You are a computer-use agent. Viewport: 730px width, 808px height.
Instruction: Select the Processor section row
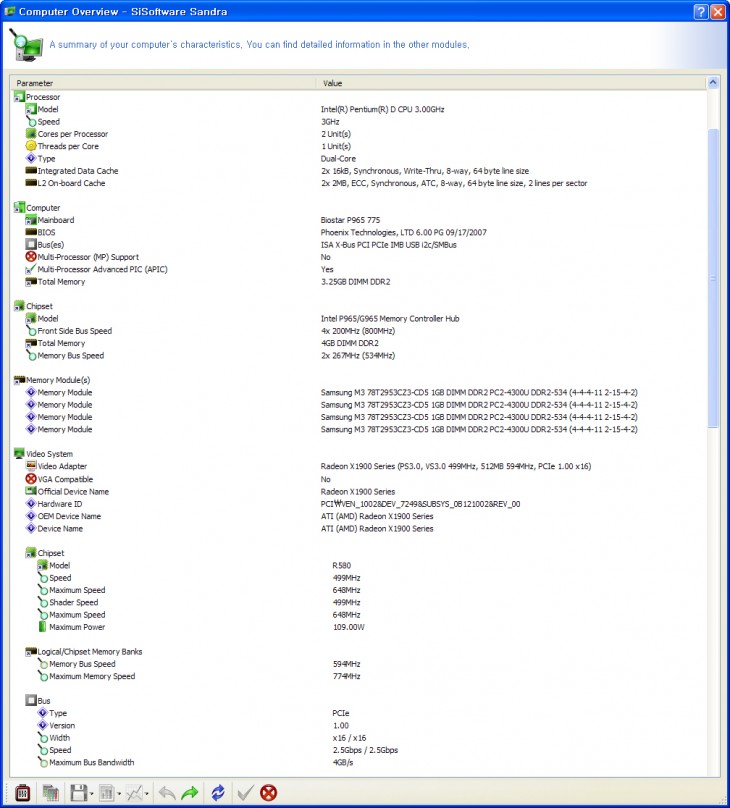click(x=43, y=97)
